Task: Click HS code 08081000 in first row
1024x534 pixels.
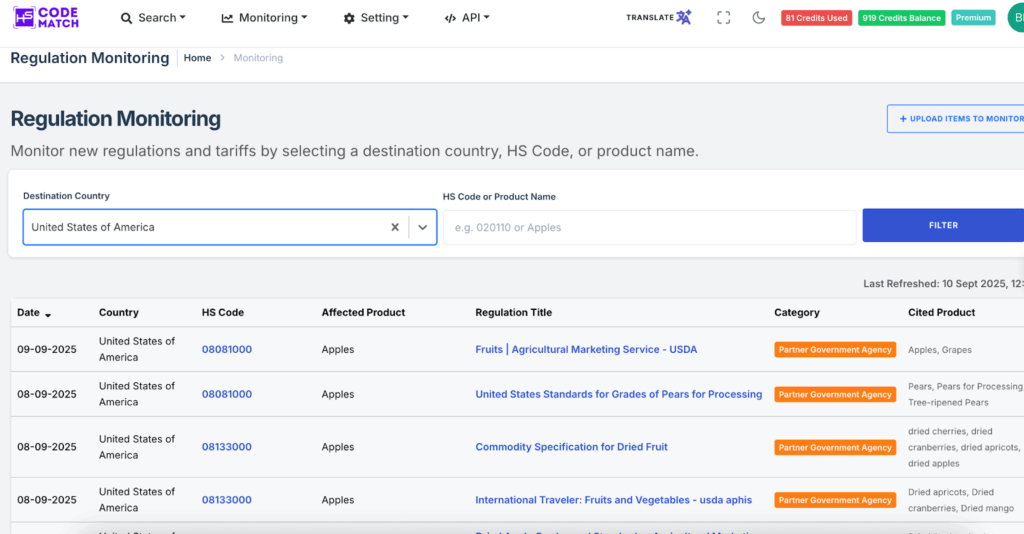Action: 227,350
